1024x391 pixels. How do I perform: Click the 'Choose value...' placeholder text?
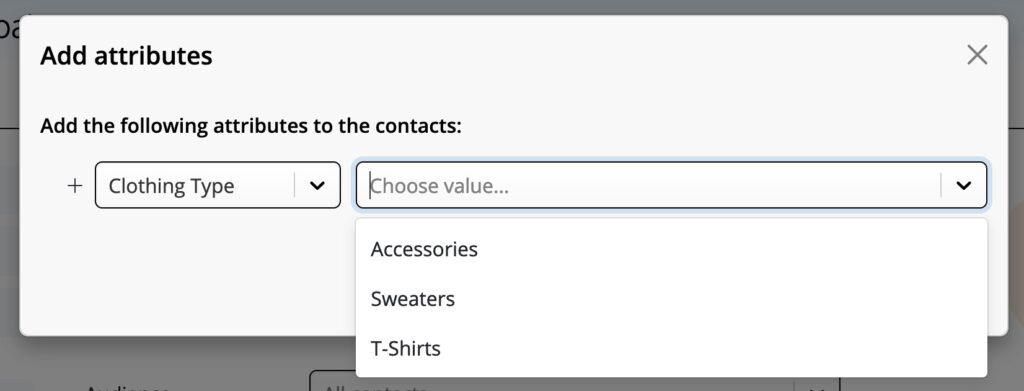point(440,186)
